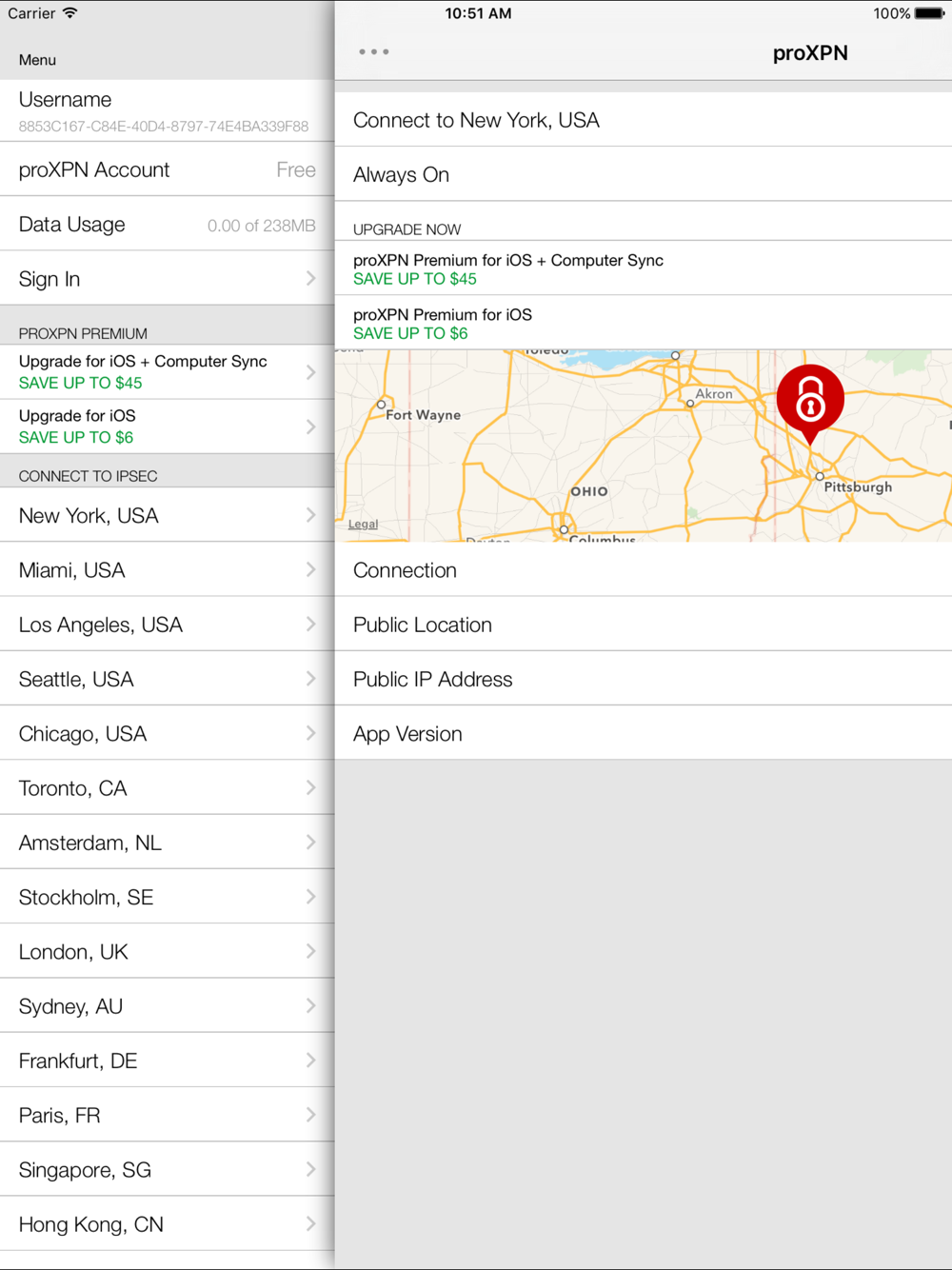952x1270 pixels.
Task: Select Amsterdam, NL server
Action: pos(167,843)
